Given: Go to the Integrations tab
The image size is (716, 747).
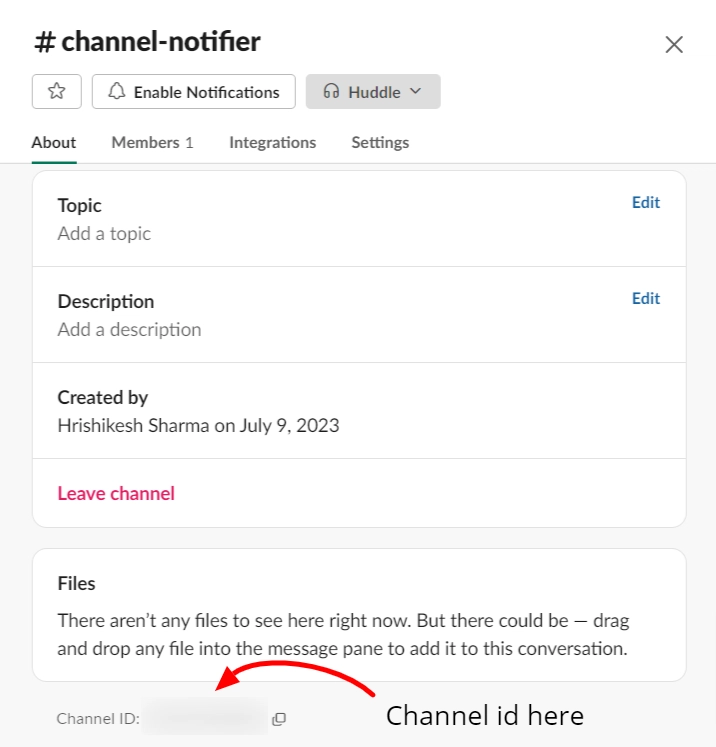Looking at the screenshot, I should click(272, 143).
